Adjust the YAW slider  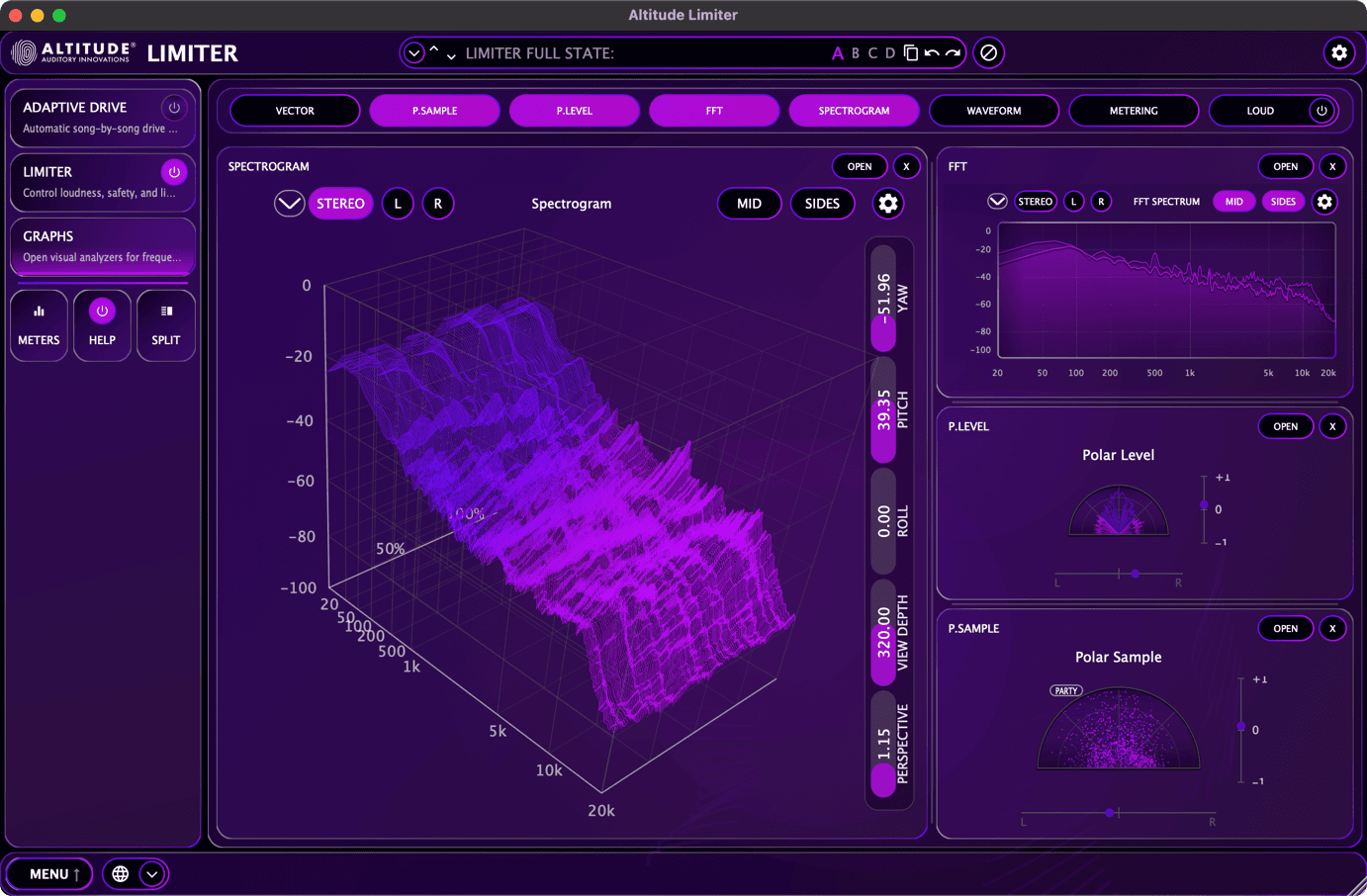(883, 298)
